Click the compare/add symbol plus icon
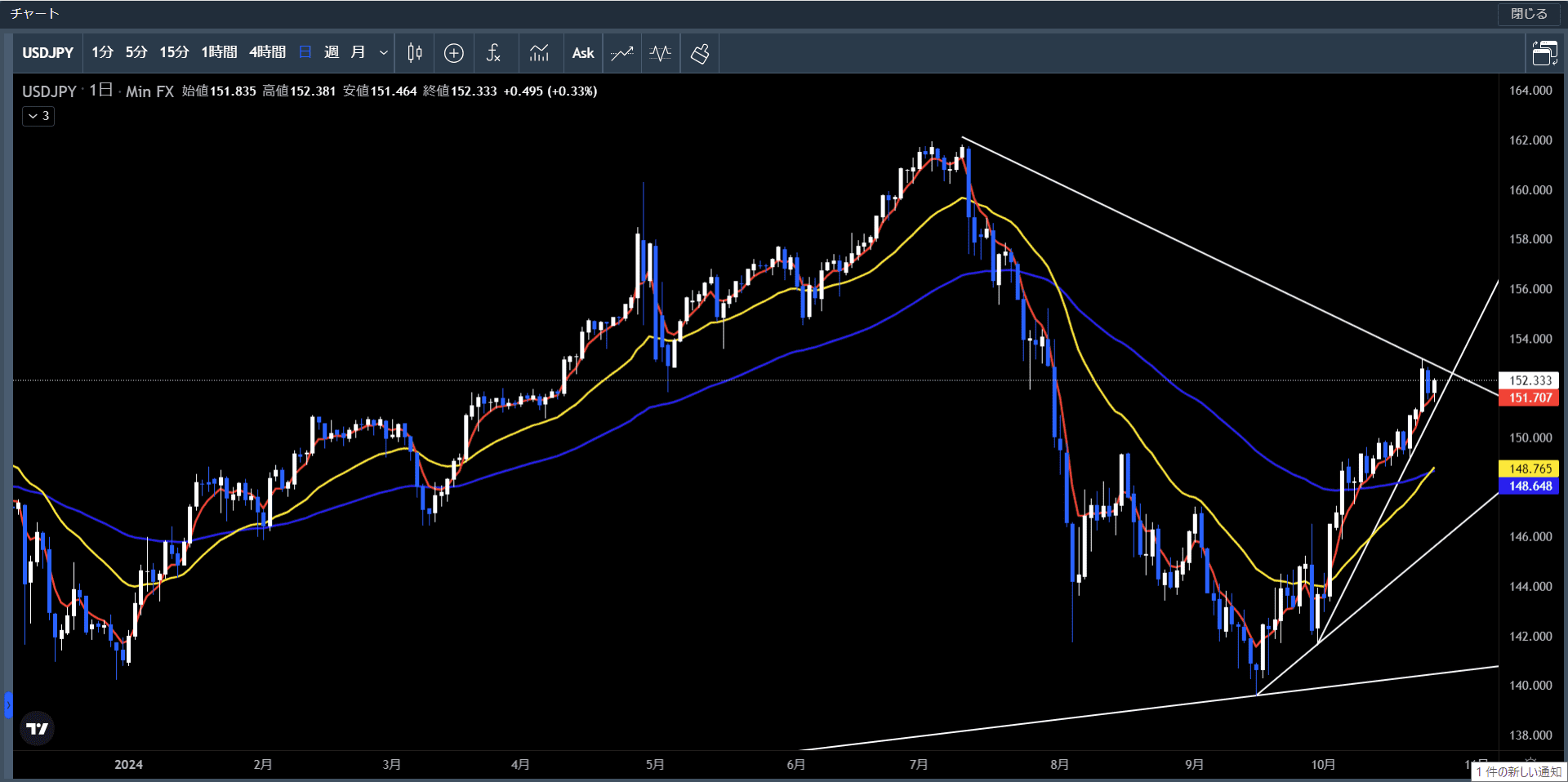Image resolution: width=1568 pixels, height=782 pixels. click(454, 53)
